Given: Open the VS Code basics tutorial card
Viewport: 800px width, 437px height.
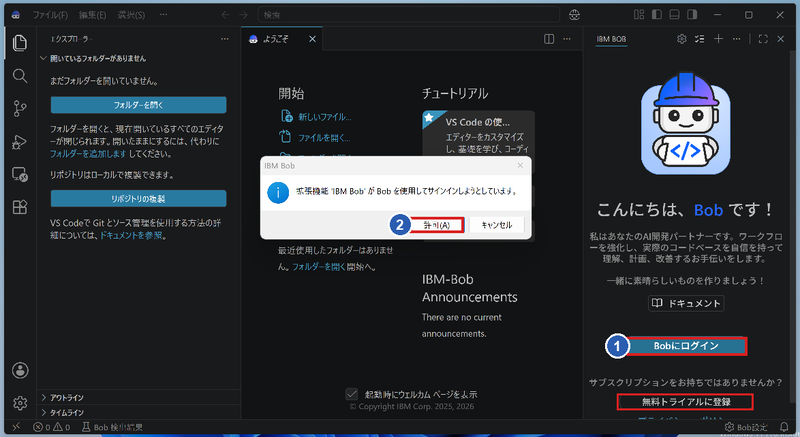Looking at the screenshot, I should (479, 134).
